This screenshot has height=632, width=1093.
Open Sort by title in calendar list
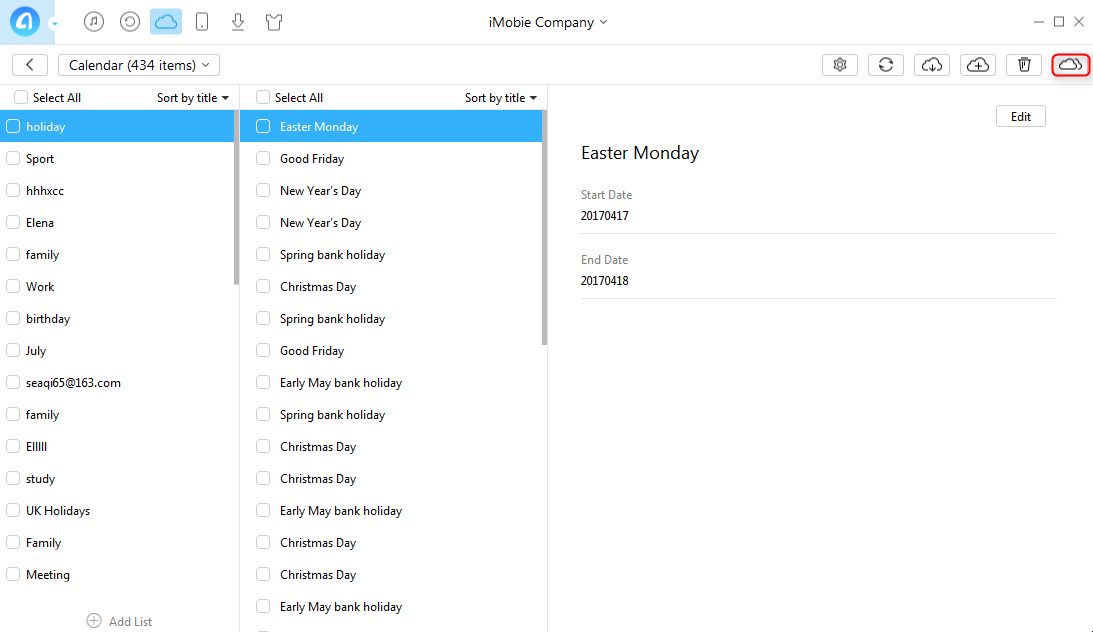192,98
